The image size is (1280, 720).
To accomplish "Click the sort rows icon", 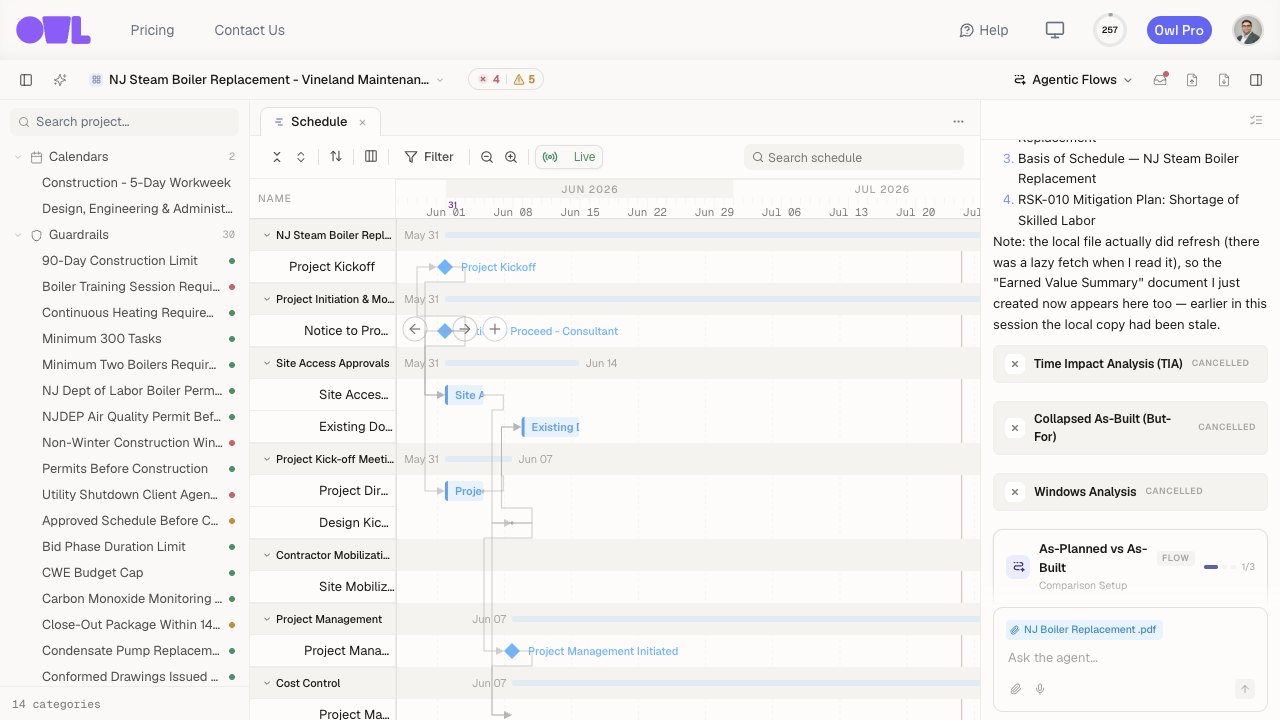I will click(336, 157).
